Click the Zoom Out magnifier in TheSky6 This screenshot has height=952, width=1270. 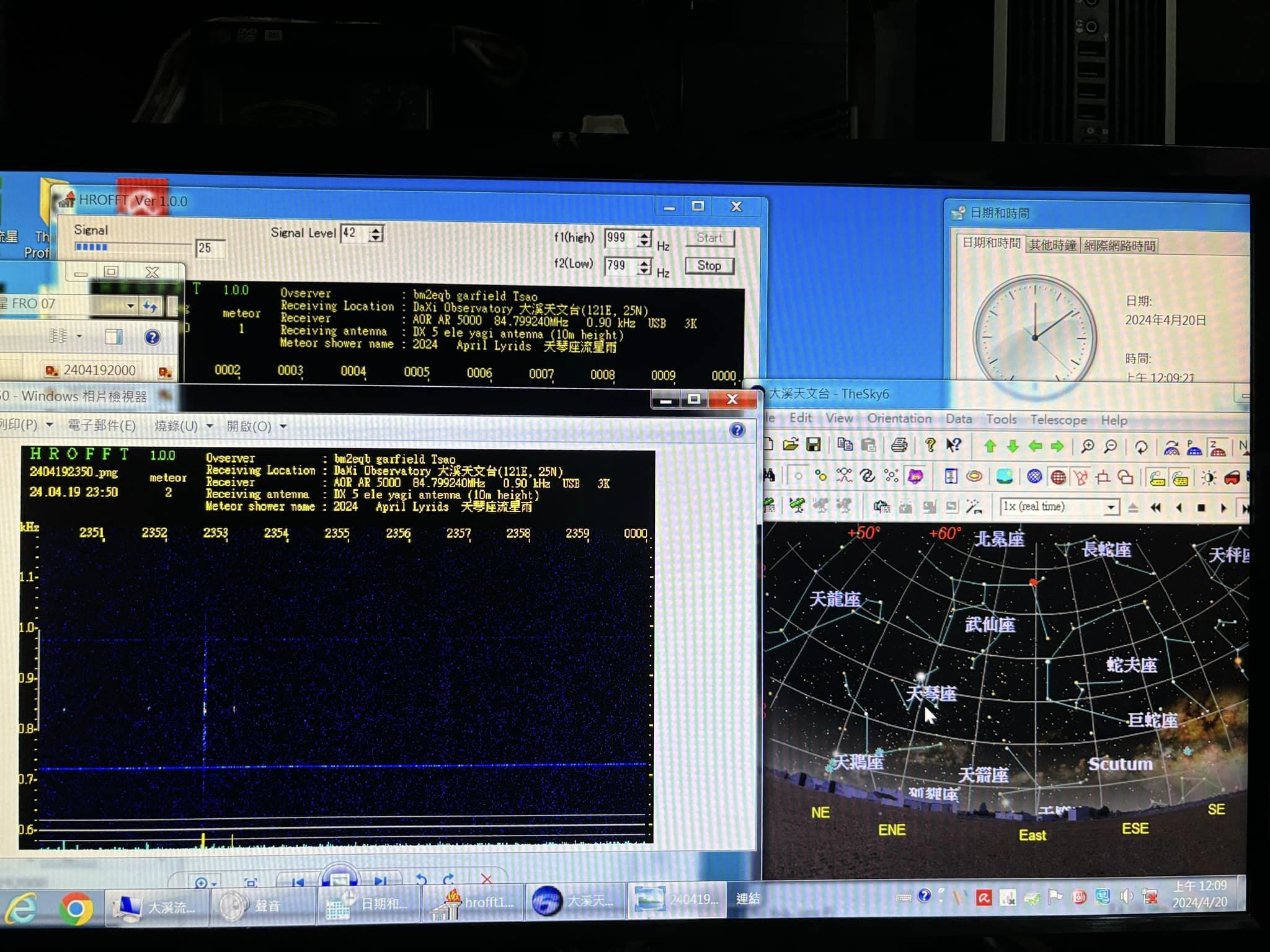click(1111, 446)
